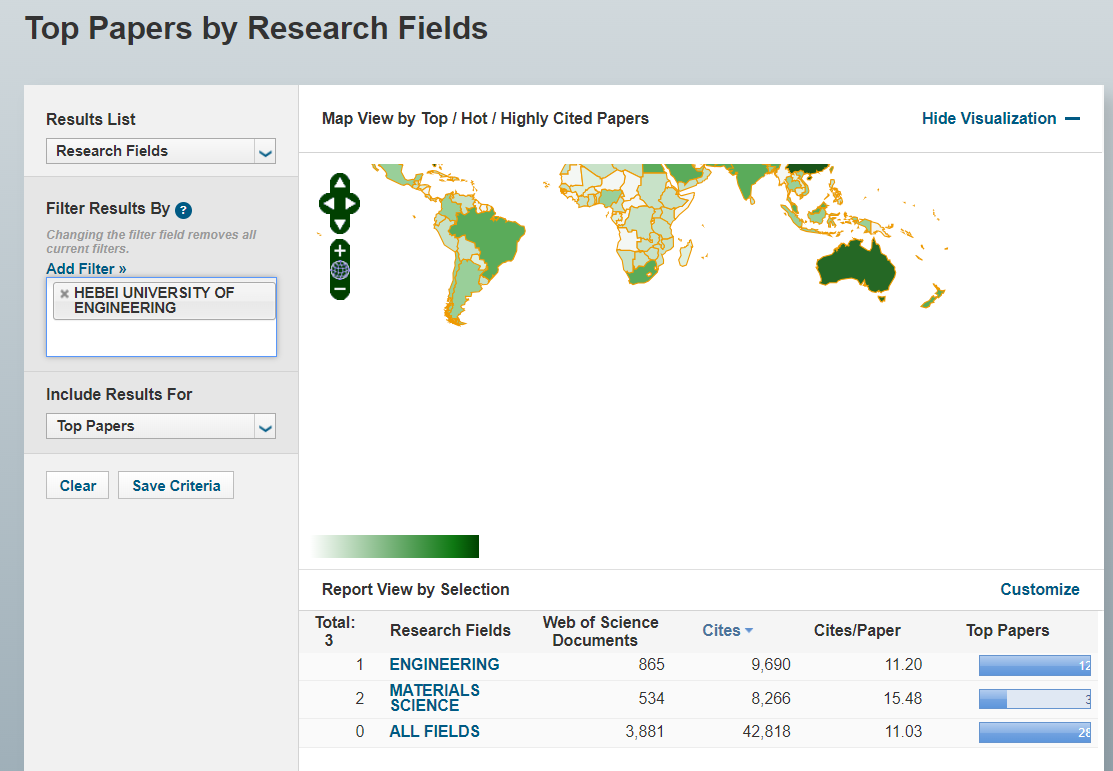Reset map to world view globe
Viewport: 1113px width, 771px height.
pos(340,270)
